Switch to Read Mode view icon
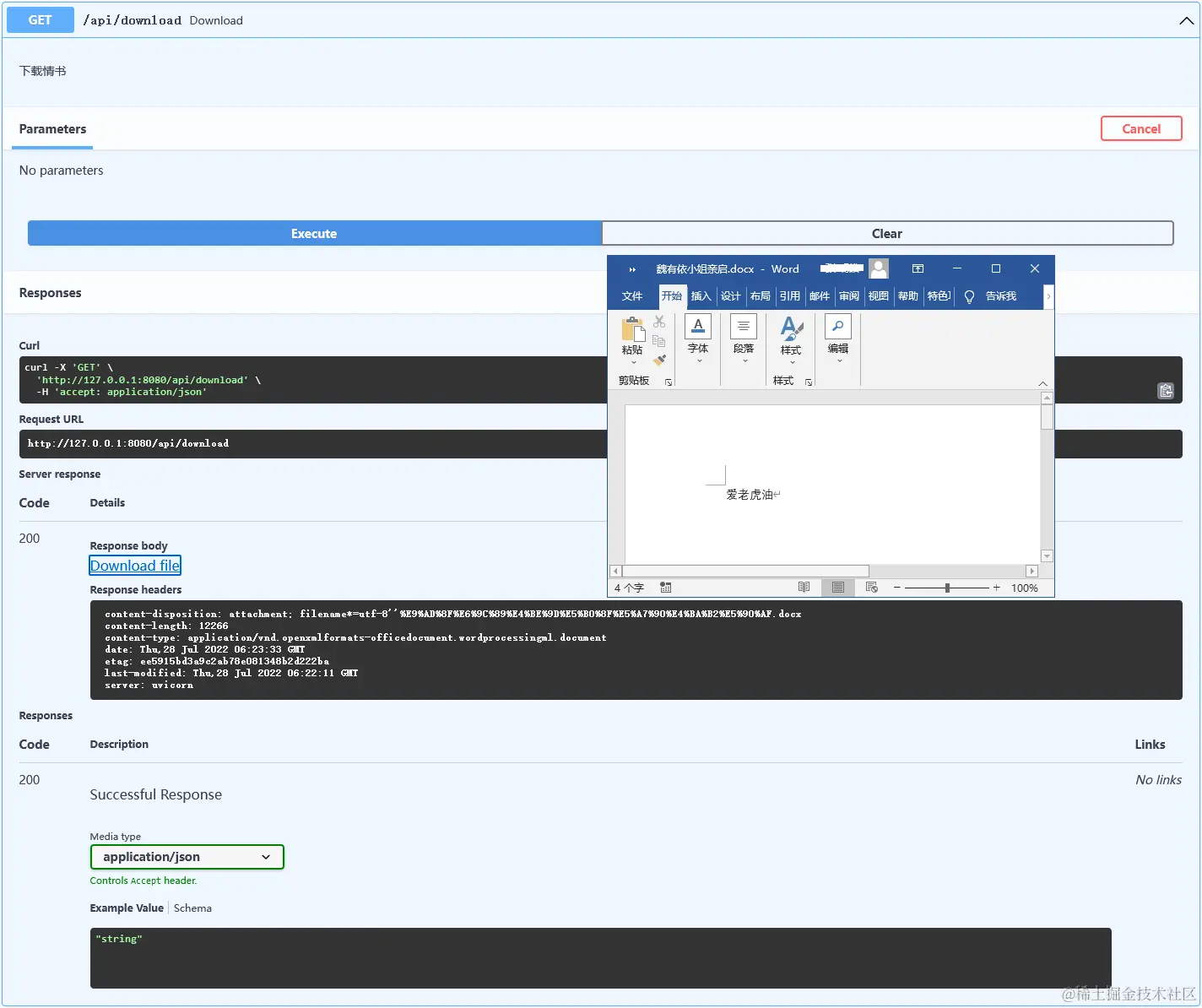The height and width of the screenshot is (1008, 1202). [x=804, y=588]
